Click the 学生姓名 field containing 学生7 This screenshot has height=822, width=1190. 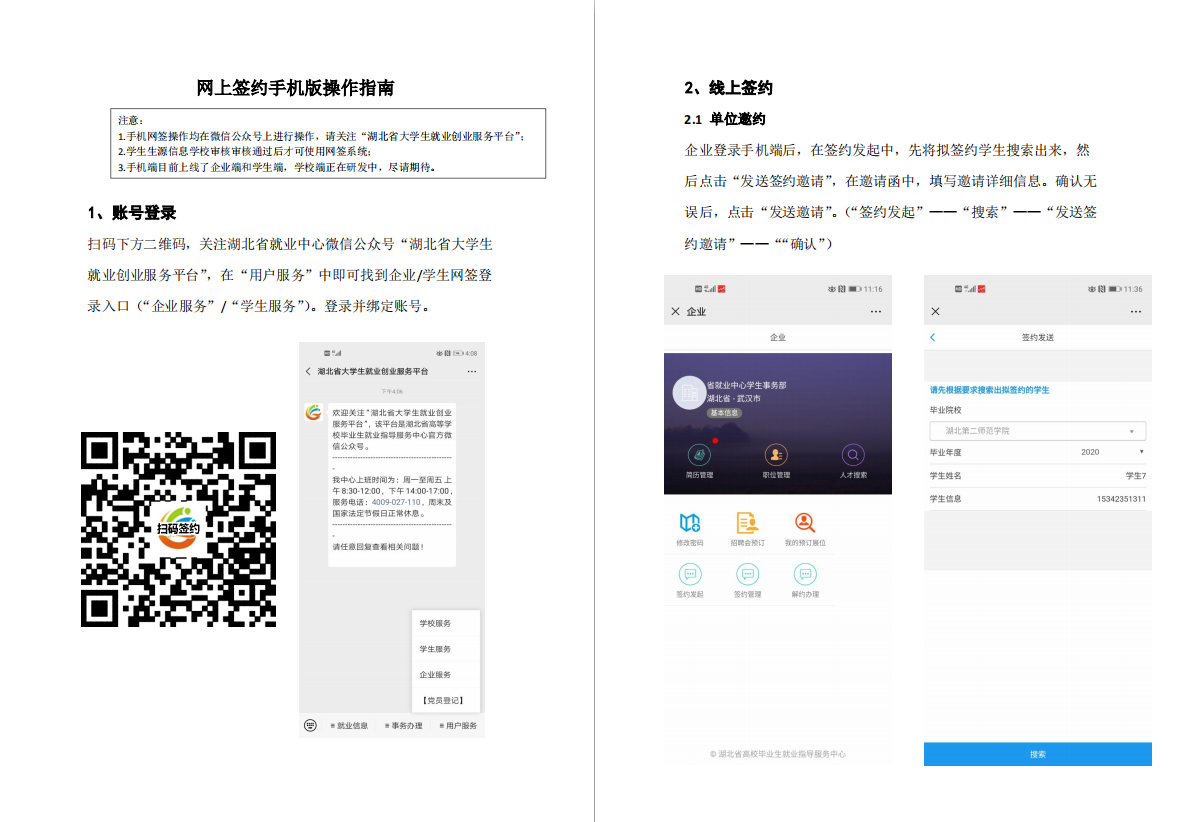pos(1037,476)
